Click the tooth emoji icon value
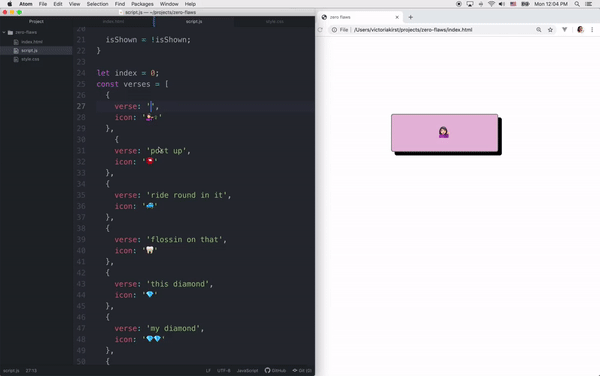The height and width of the screenshot is (376, 600). (150, 251)
